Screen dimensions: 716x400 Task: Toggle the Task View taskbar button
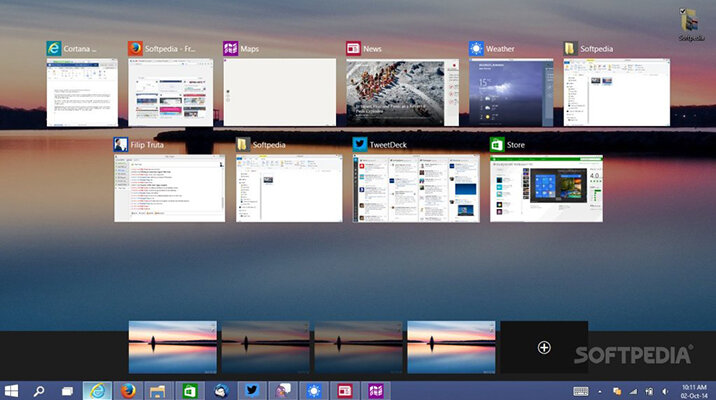(x=67, y=391)
